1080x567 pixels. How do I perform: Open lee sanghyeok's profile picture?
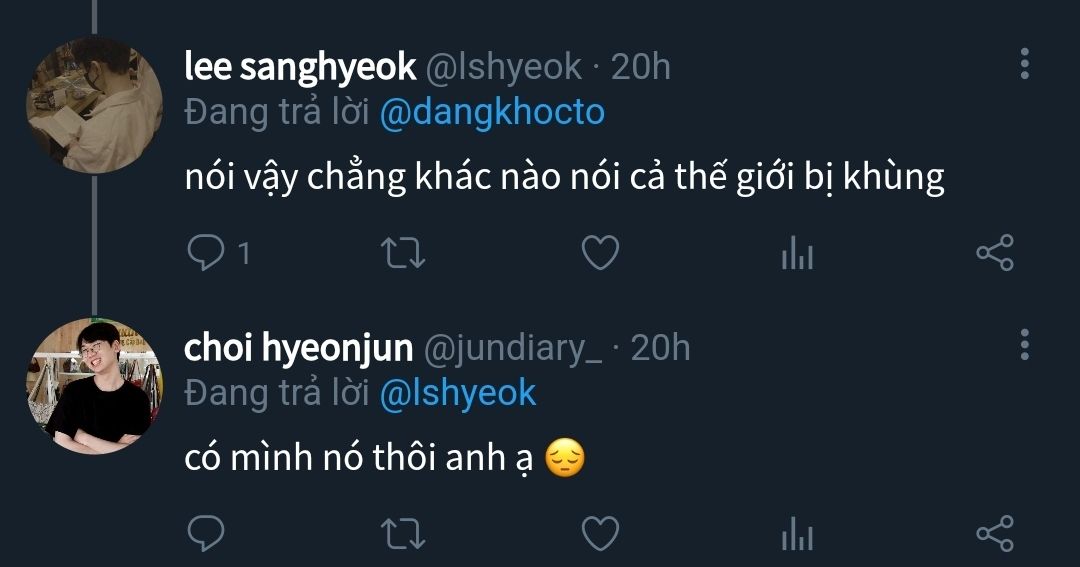click(x=93, y=105)
